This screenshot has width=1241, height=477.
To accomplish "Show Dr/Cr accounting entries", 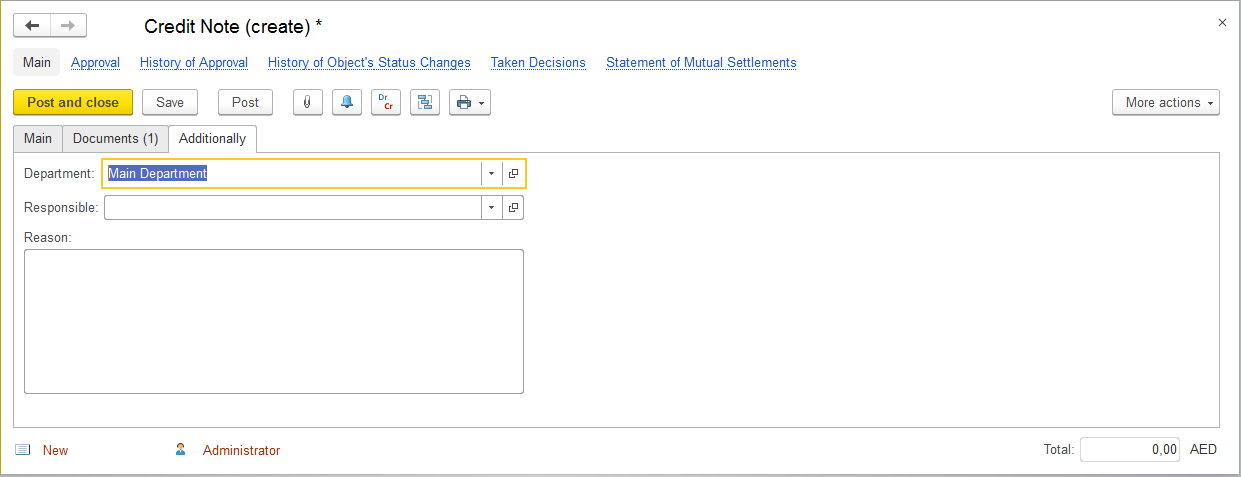I will [385, 103].
